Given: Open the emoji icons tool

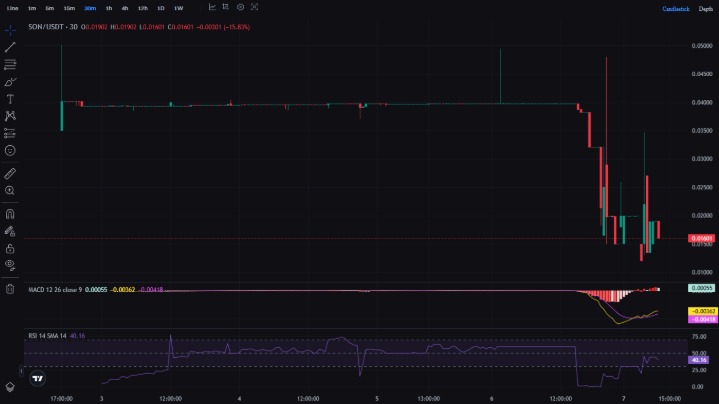Looking at the screenshot, I should pos(10,150).
